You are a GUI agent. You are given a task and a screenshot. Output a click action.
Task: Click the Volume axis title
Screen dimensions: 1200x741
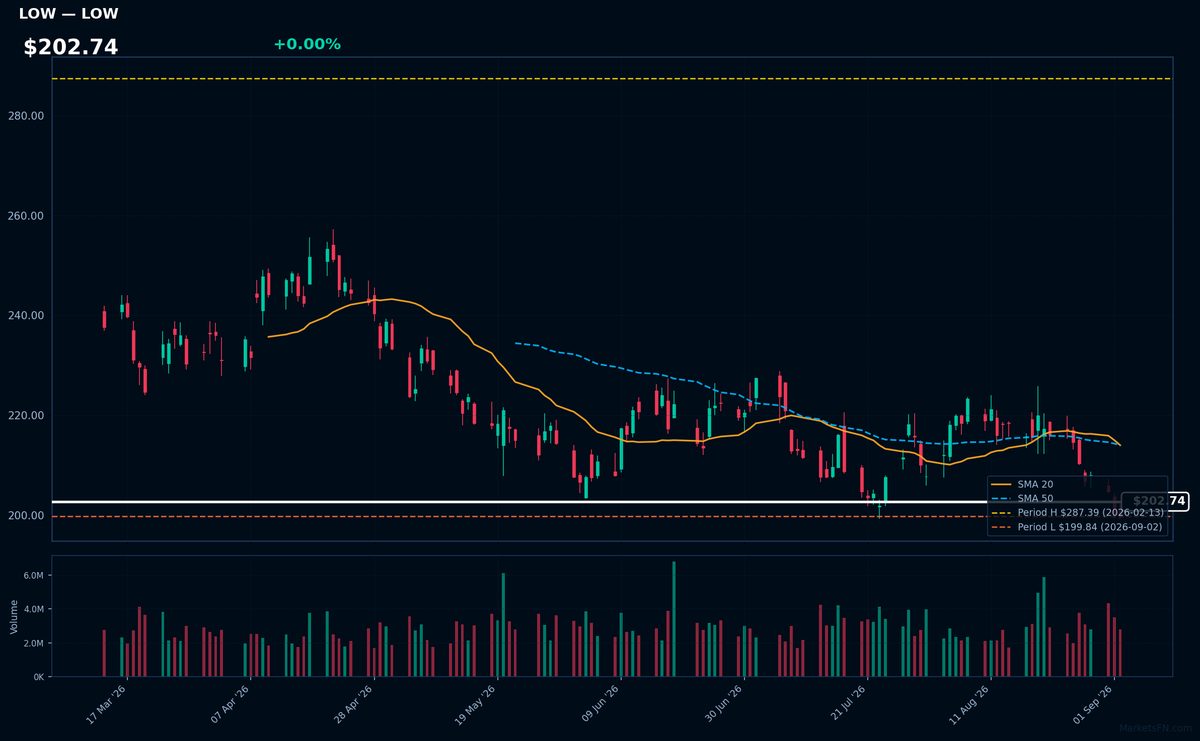click(13, 616)
